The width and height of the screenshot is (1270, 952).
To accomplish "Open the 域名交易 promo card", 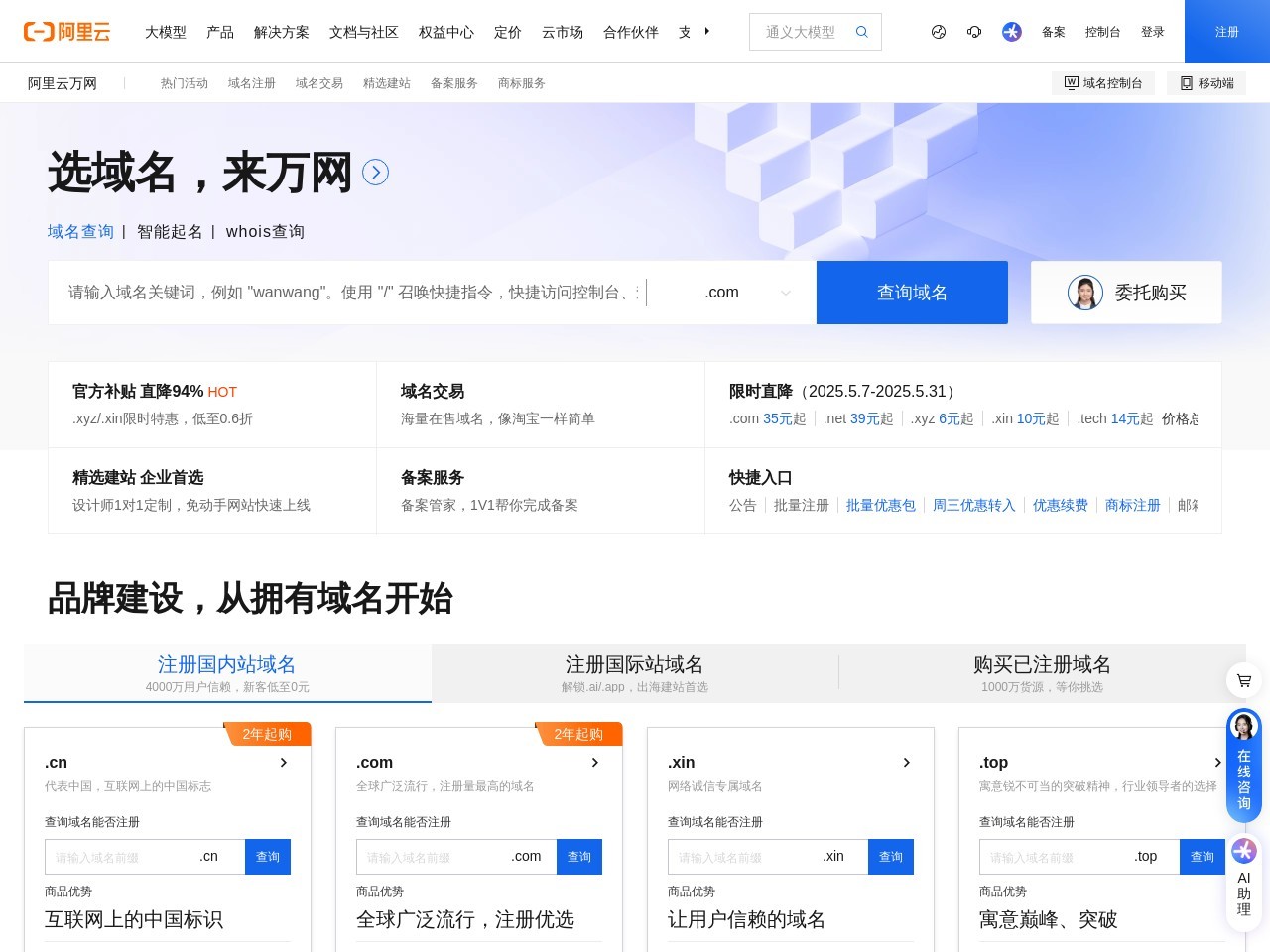I will [541, 405].
